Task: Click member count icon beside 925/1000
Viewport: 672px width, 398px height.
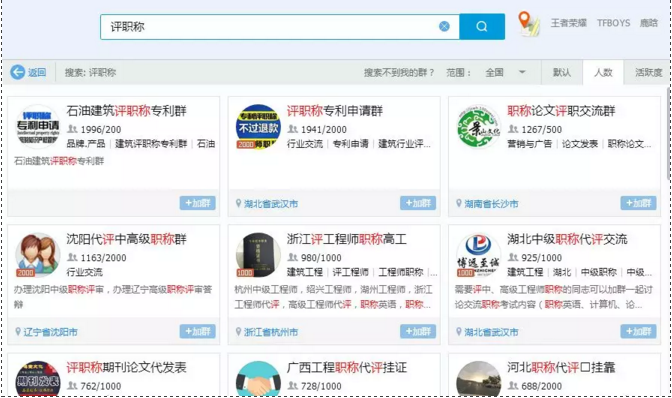Action: [x=513, y=257]
